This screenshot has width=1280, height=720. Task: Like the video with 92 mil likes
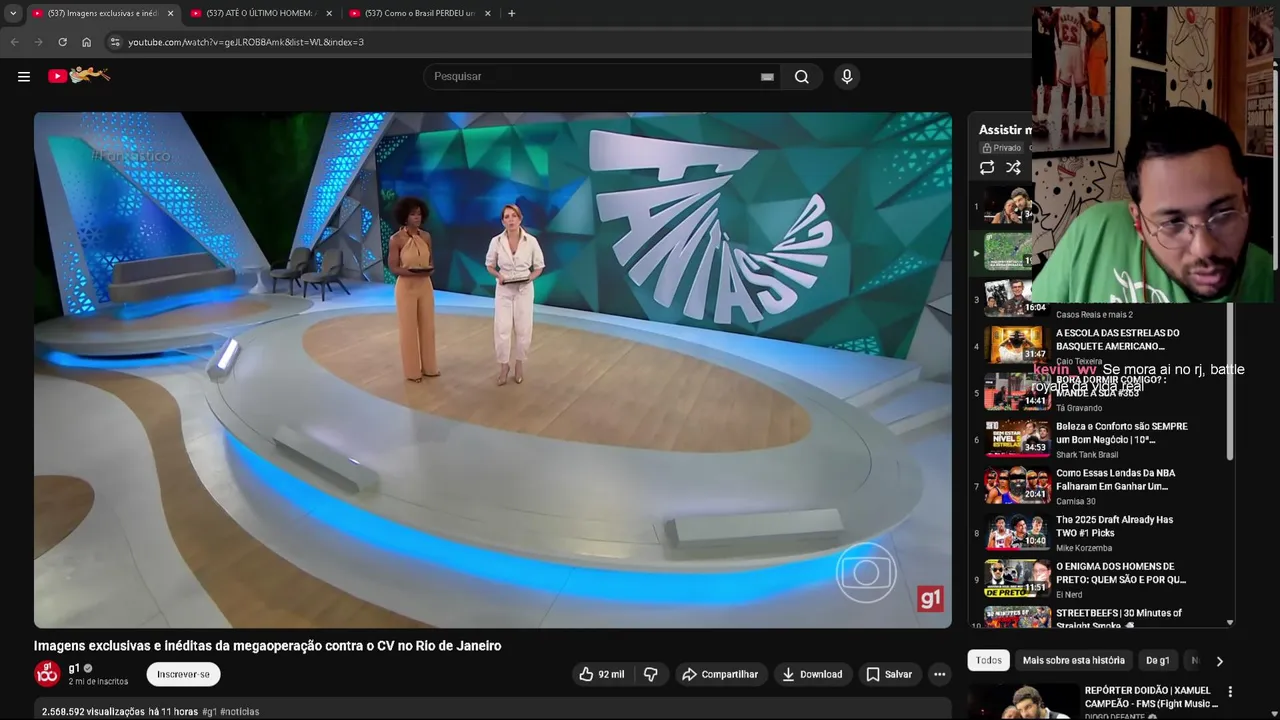point(601,674)
